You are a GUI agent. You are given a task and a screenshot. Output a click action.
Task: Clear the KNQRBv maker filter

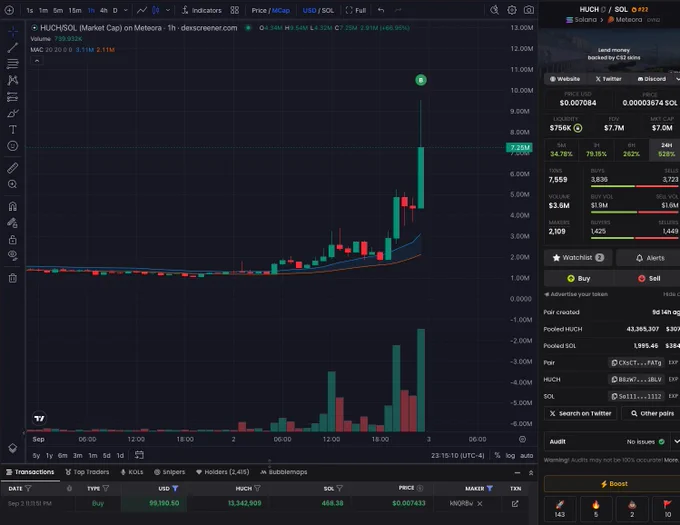click(480, 504)
